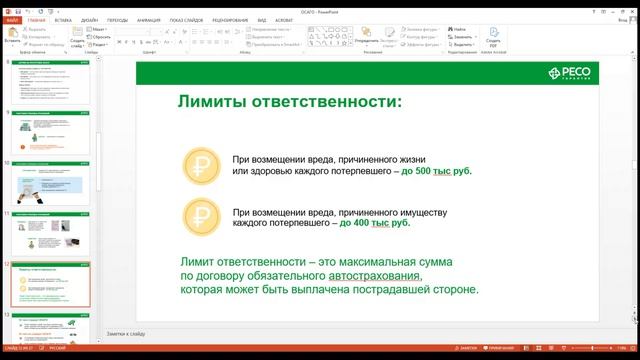Switch to normal view icon in status bar
640x360 pixels.
click(527, 348)
